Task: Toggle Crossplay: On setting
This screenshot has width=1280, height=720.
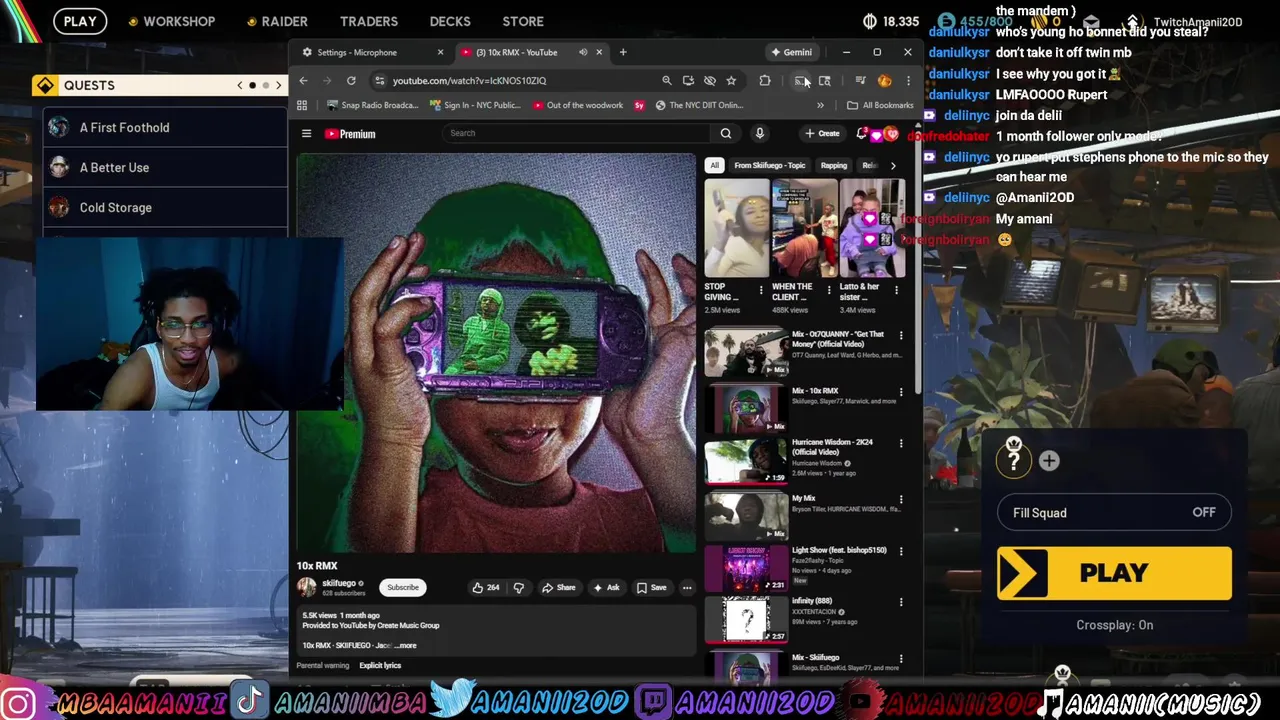Action: pyautogui.click(x=1114, y=625)
